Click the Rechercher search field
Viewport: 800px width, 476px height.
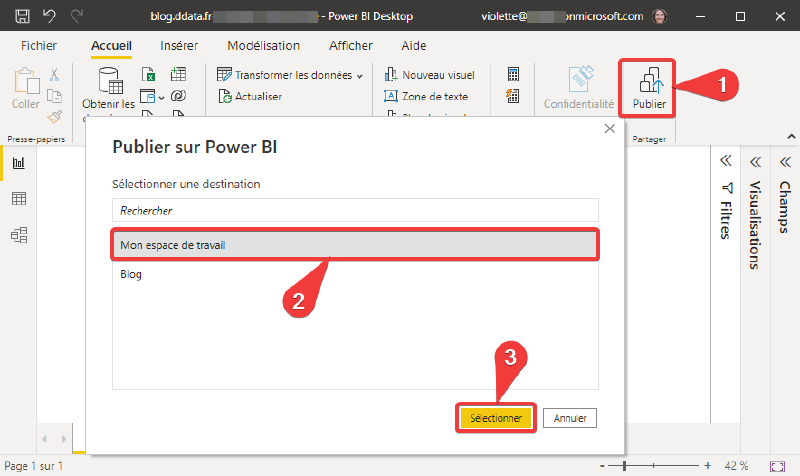coord(355,210)
